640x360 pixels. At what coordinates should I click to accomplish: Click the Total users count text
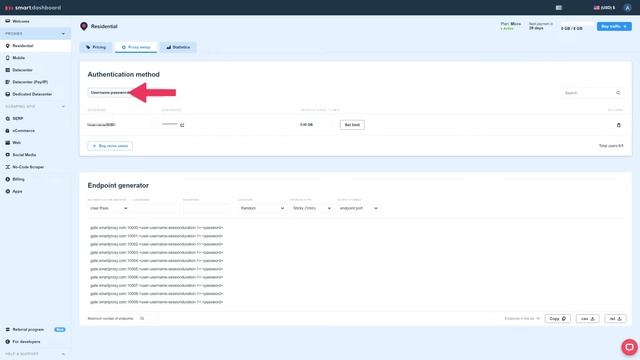tap(611, 146)
